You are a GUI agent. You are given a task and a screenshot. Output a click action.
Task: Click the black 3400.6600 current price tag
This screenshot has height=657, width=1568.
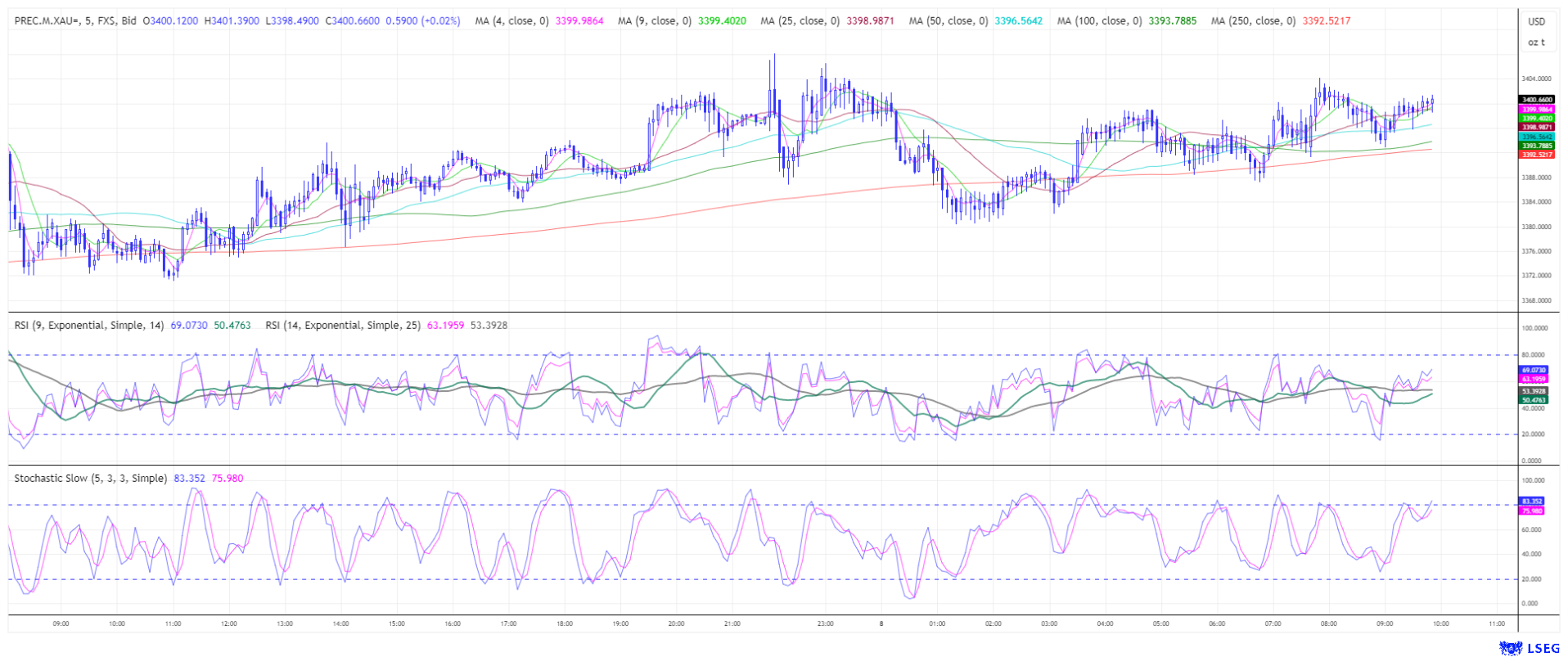click(x=1536, y=100)
